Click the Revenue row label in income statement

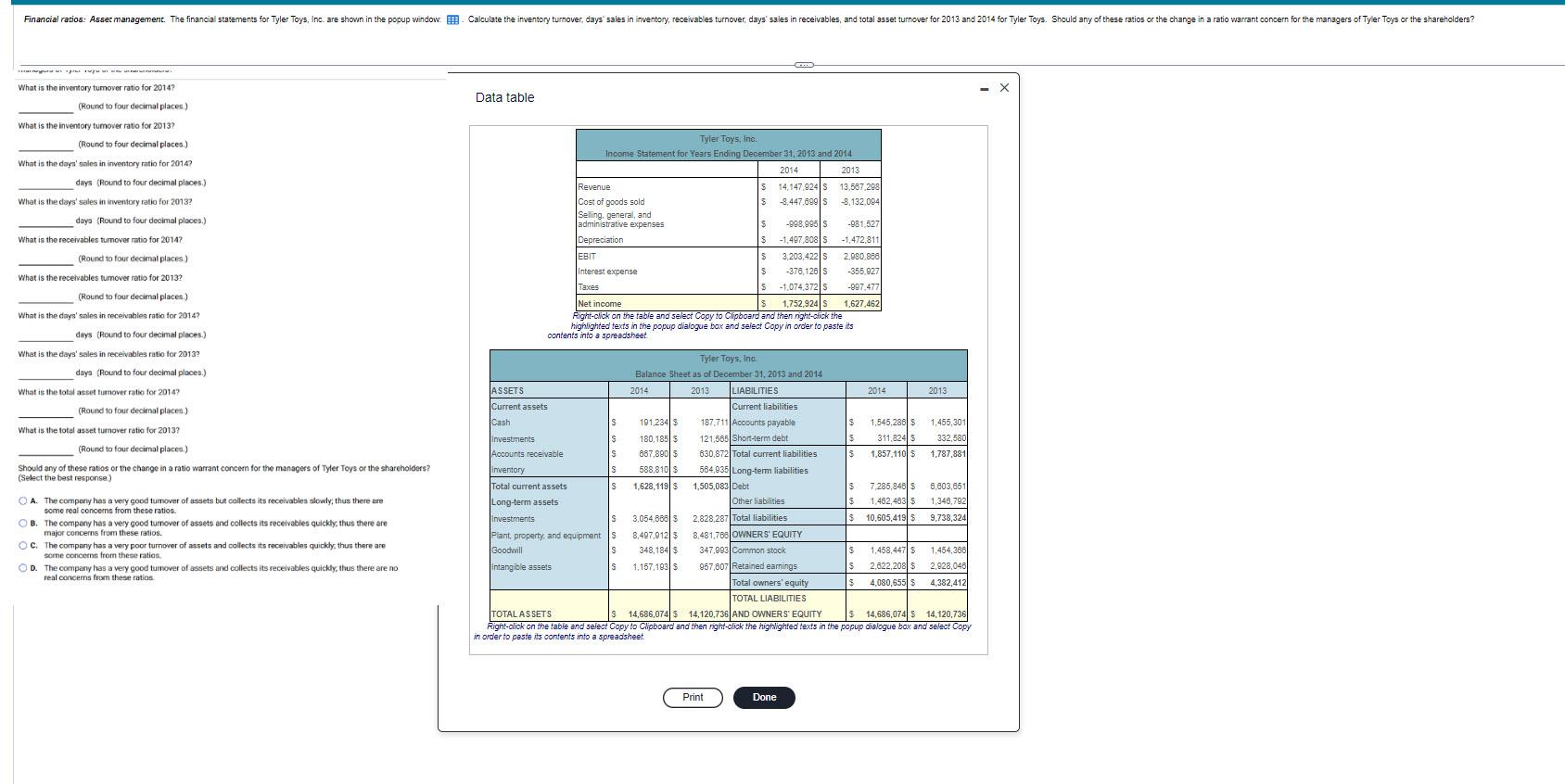click(x=594, y=187)
